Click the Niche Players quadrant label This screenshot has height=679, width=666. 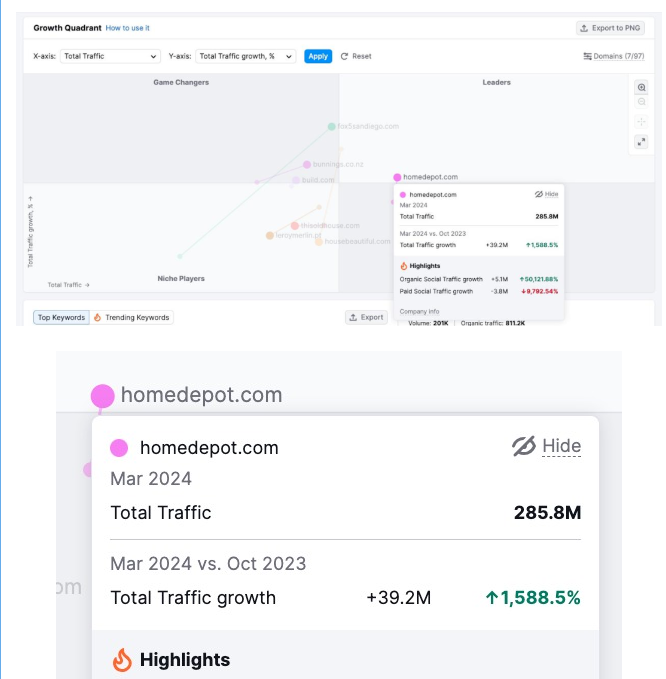181,278
